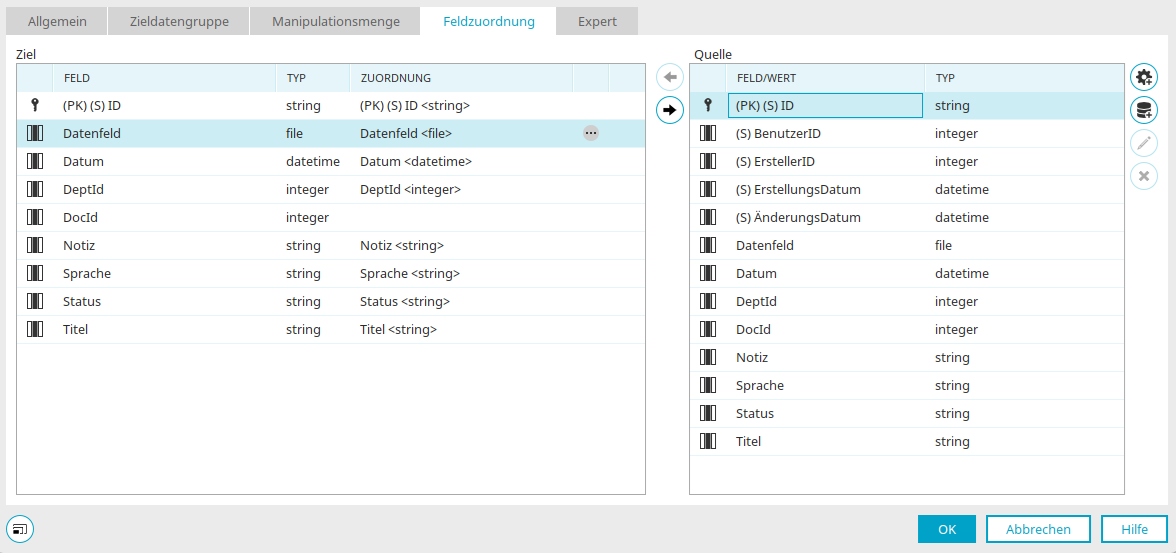Viewport: 1176px width, 553px height.
Task: Click assignment 'Sprache <string>'
Action: (410, 273)
